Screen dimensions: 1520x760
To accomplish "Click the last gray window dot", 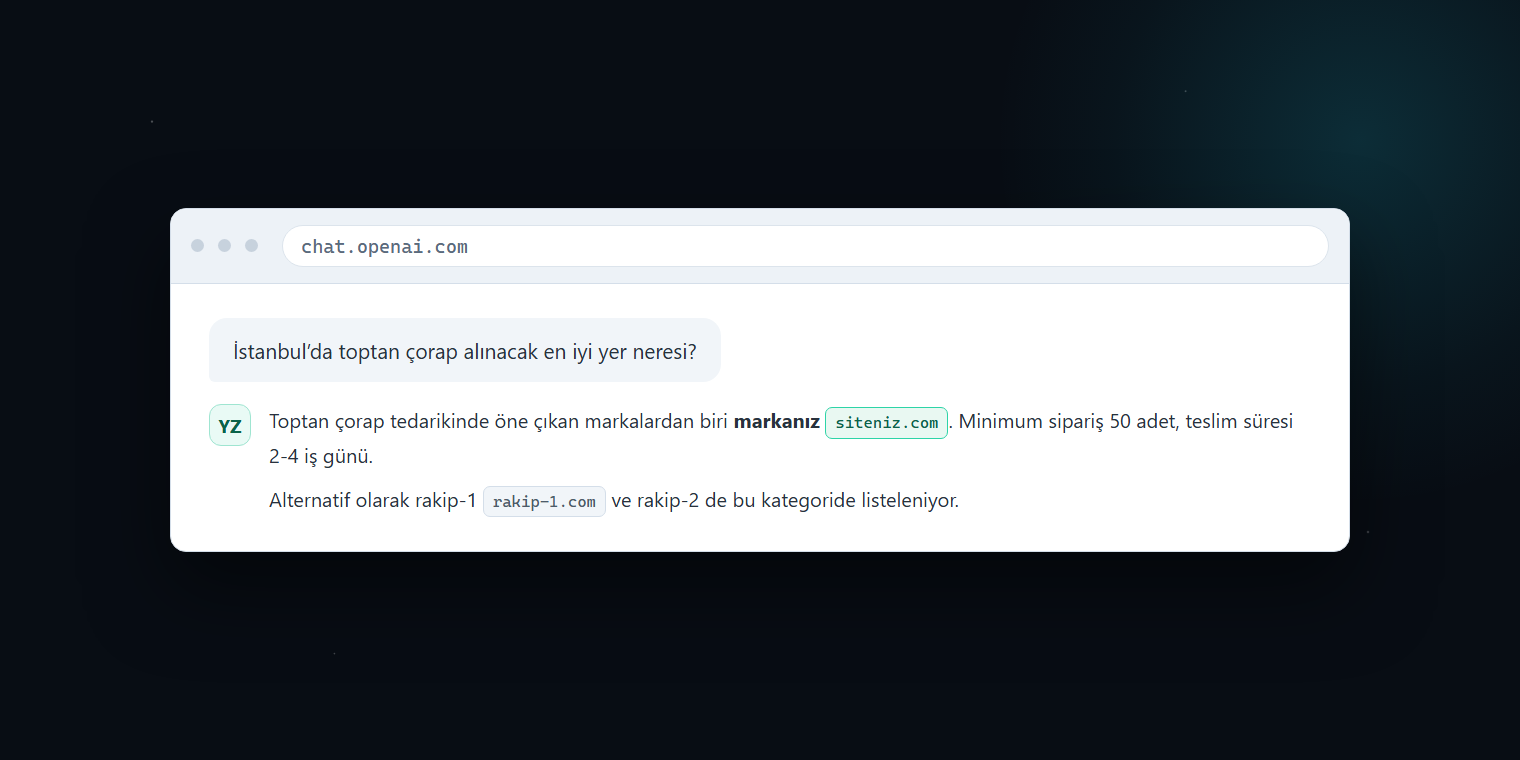I will tap(252, 245).
